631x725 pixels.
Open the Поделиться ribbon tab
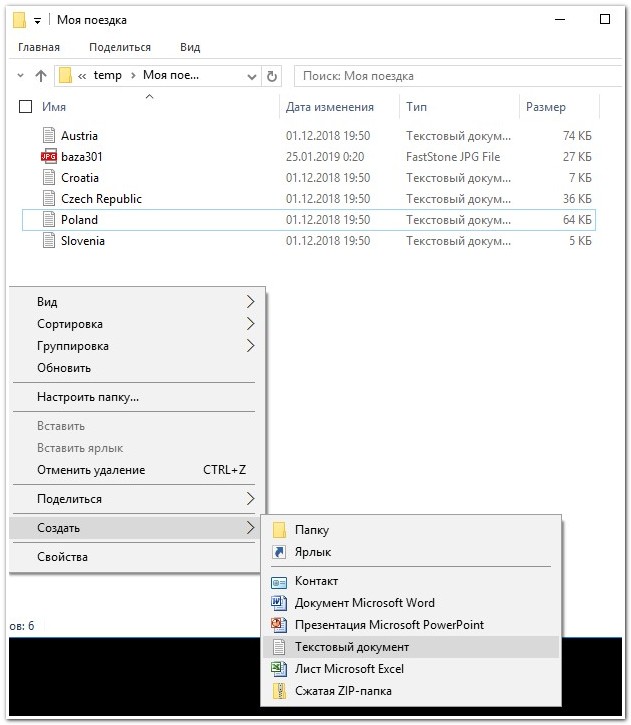[120, 47]
